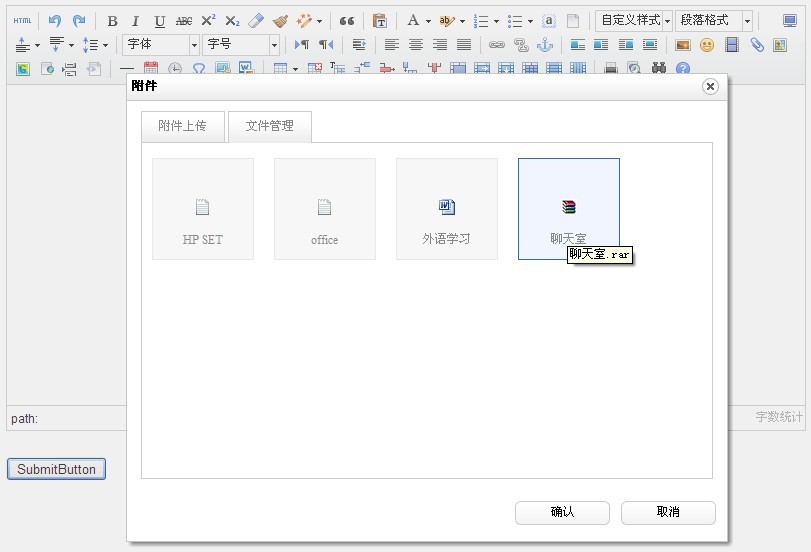811x552 pixels.
Task: Insert a video film icon
Action: (731, 45)
